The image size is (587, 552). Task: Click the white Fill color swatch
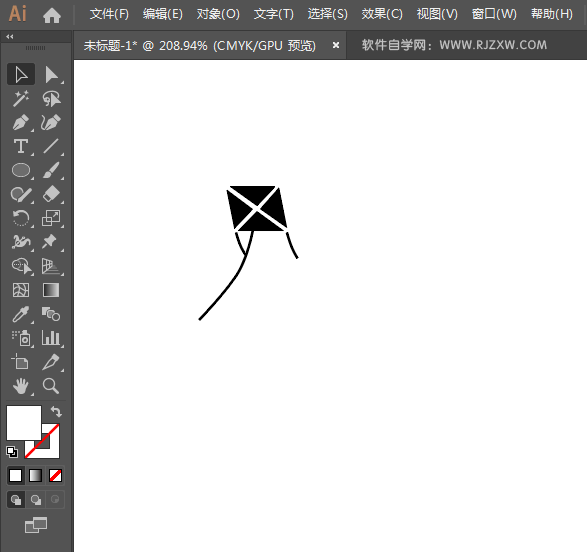[x=24, y=423]
